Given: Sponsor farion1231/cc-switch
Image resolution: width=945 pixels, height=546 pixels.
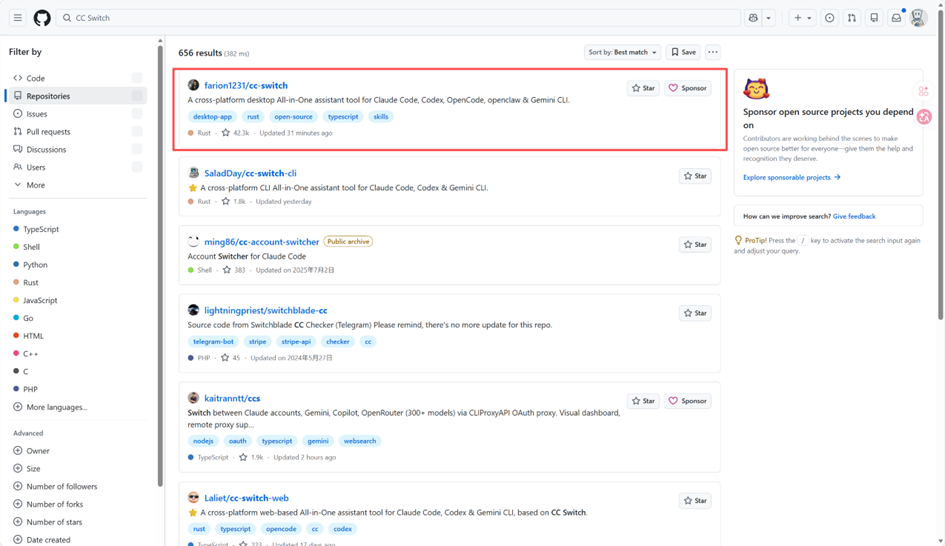Looking at the screenshot, I should click(x=688, y=88).
